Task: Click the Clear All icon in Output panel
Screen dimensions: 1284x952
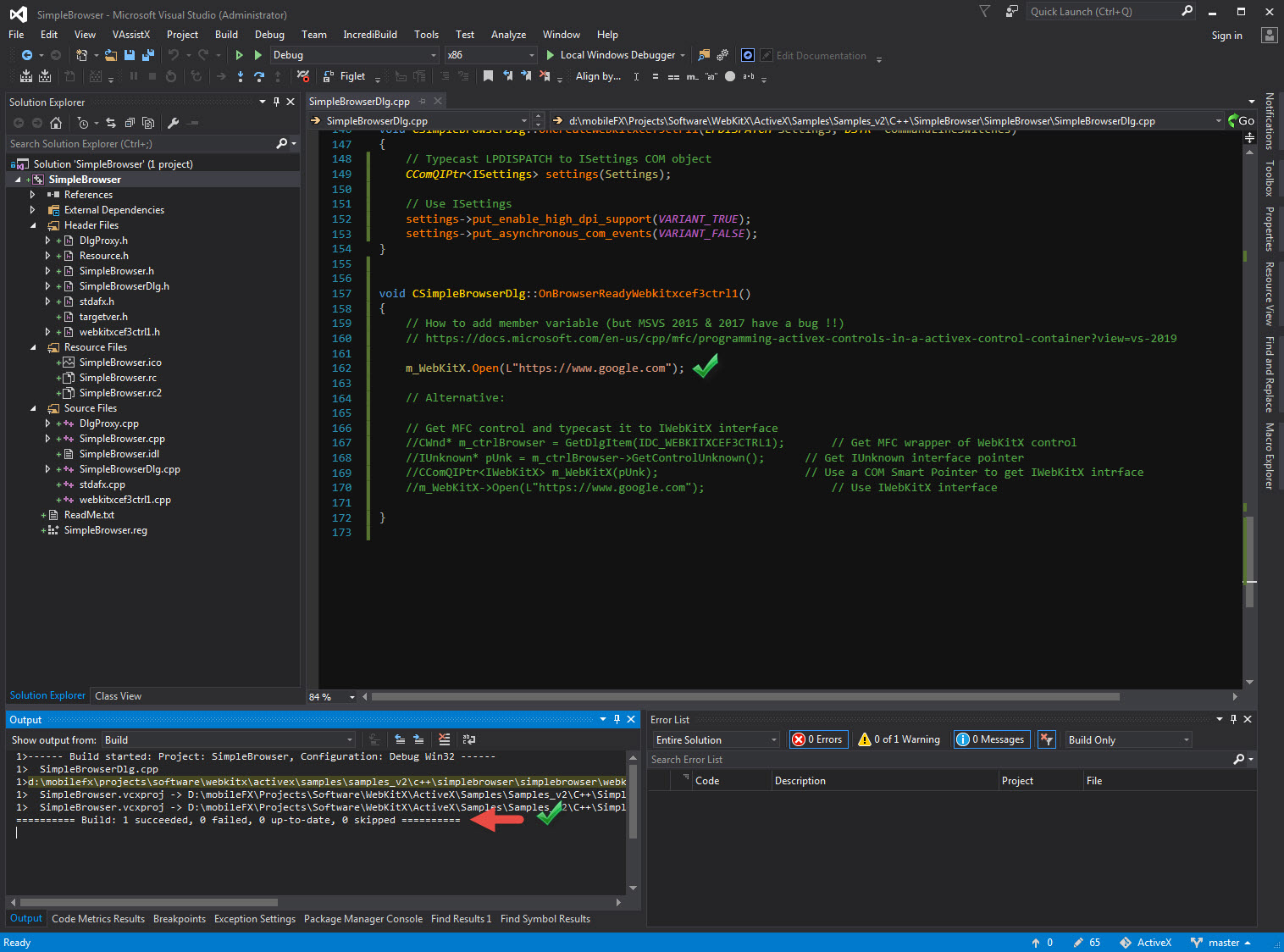Action: 444,739
